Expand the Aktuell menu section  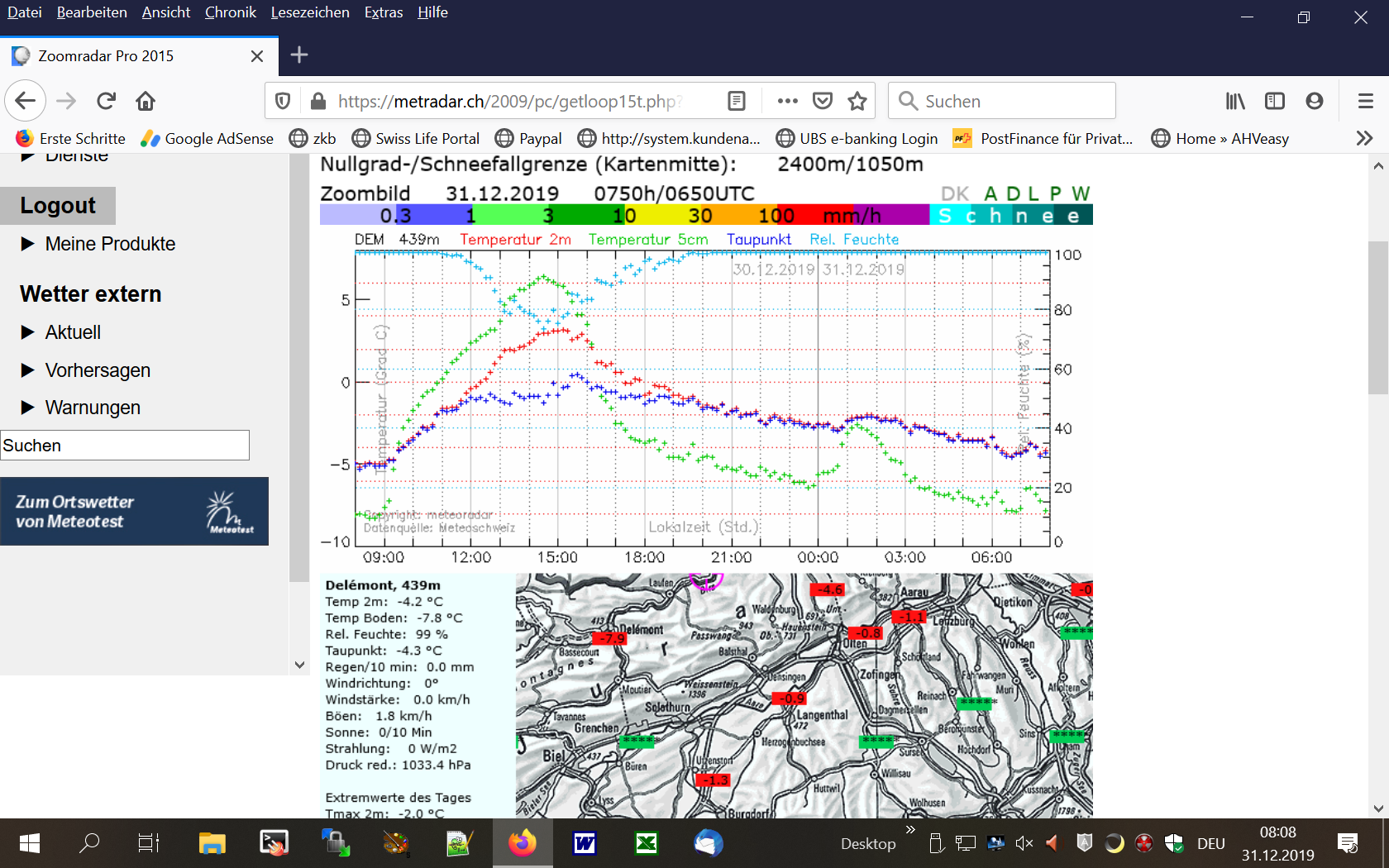tap(73, 332)
